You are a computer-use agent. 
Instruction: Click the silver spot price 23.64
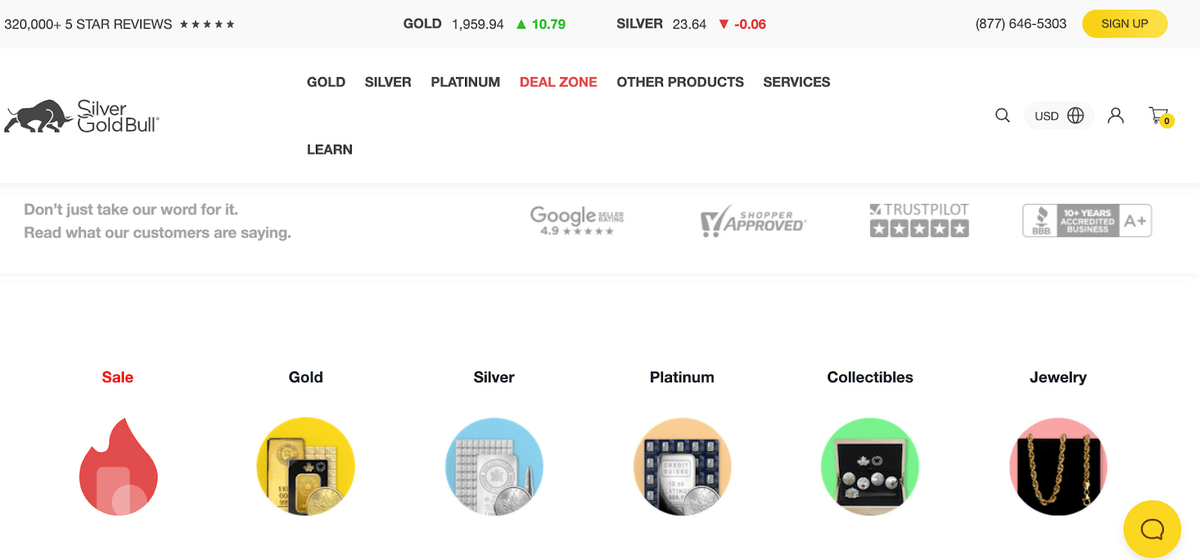690,24
